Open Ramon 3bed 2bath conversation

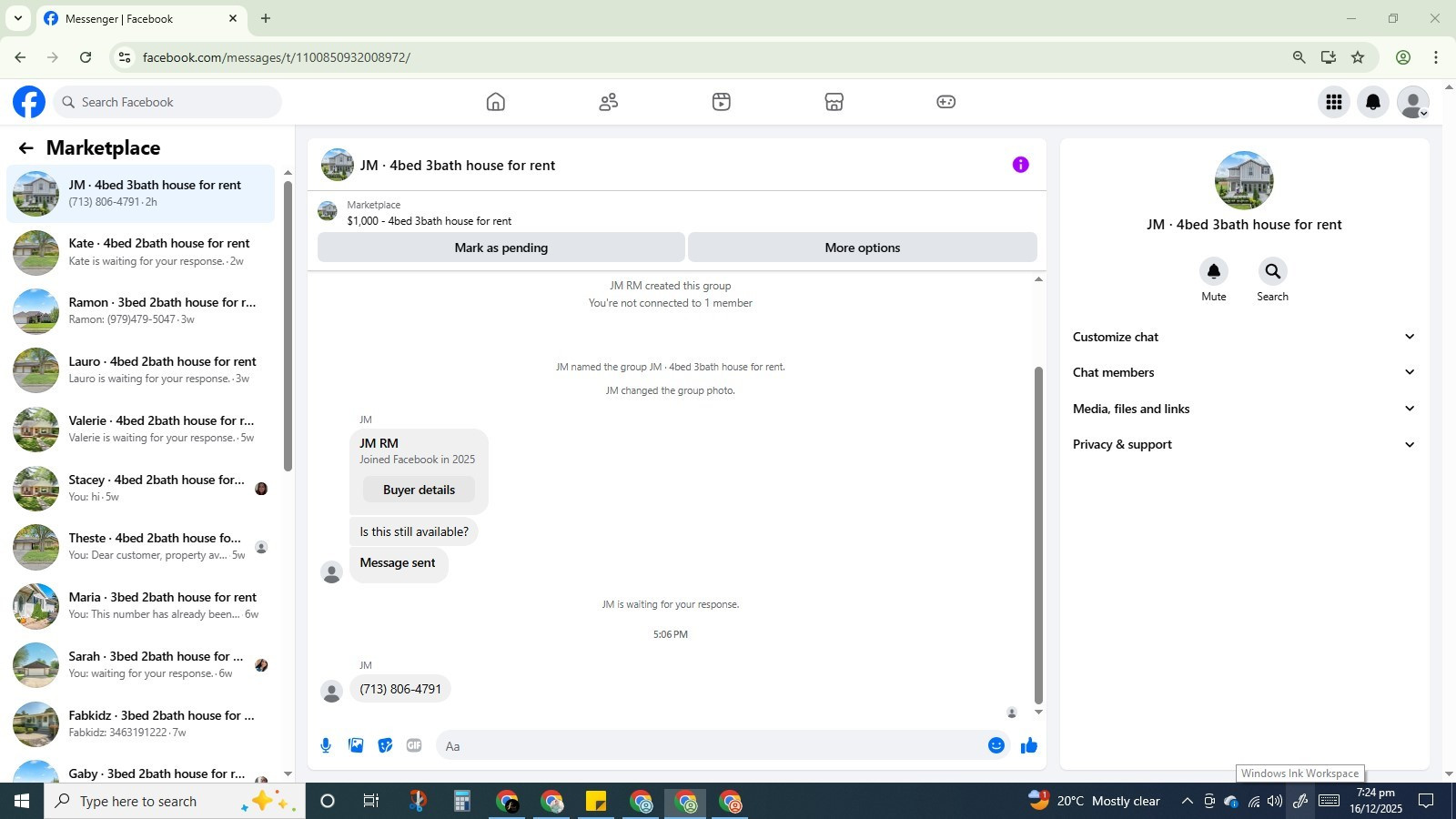pos(141,311)
